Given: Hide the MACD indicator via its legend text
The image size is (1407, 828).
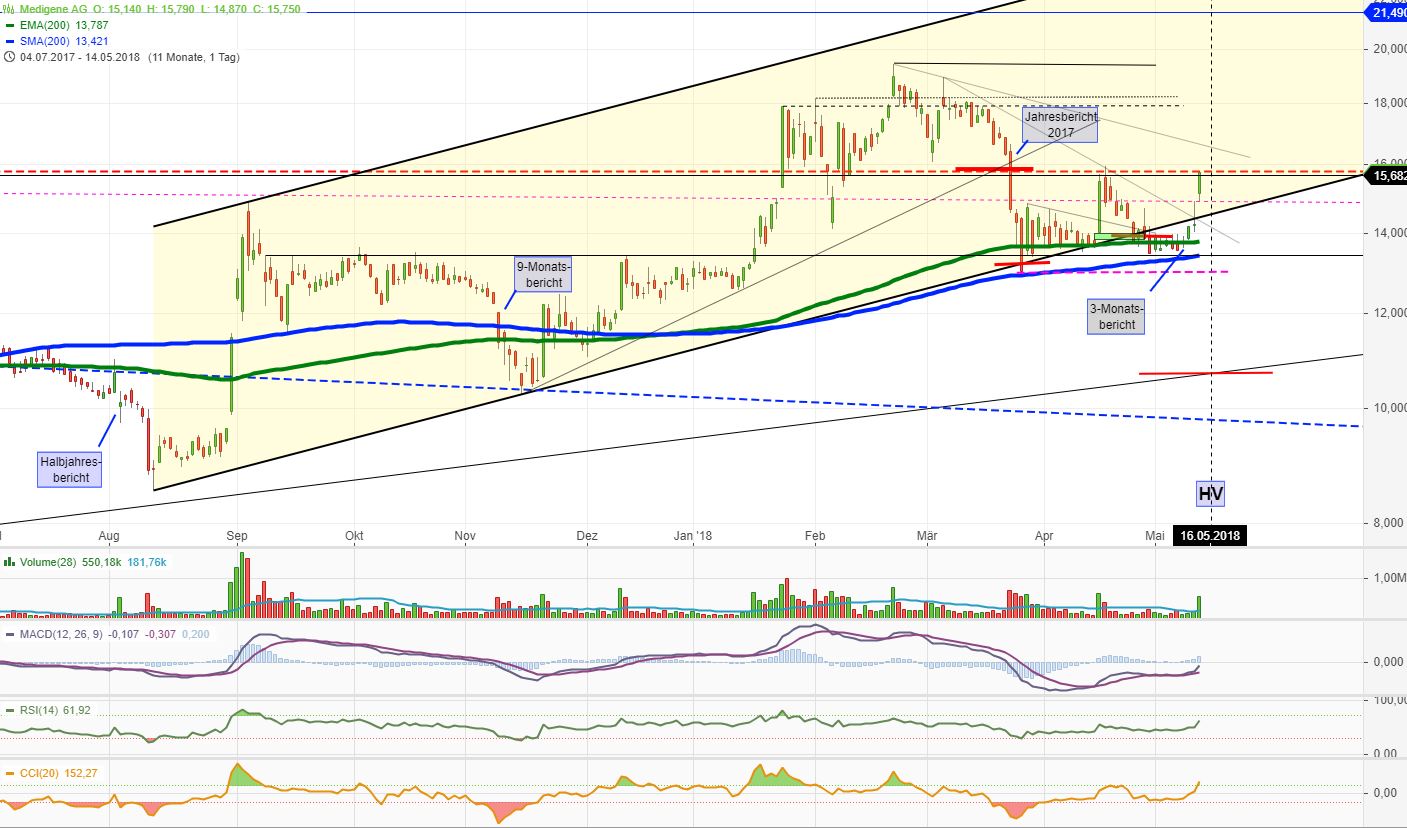Looking at the screenshot, I should pyautogui.click(x=62, y=634).
